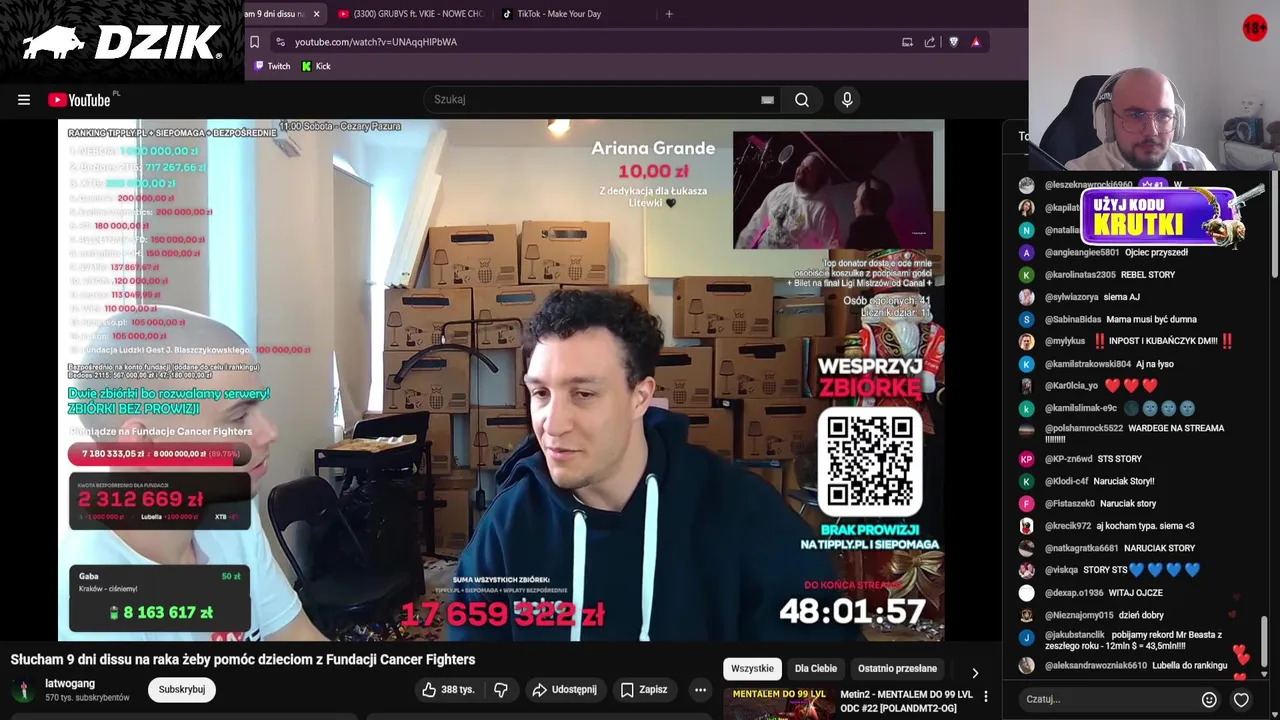The height and width of the screenshot is (720, 1280).
Task: Click @natkagratka6681's NARUCIAK STORY message
Action: (x=1107, y=548)
